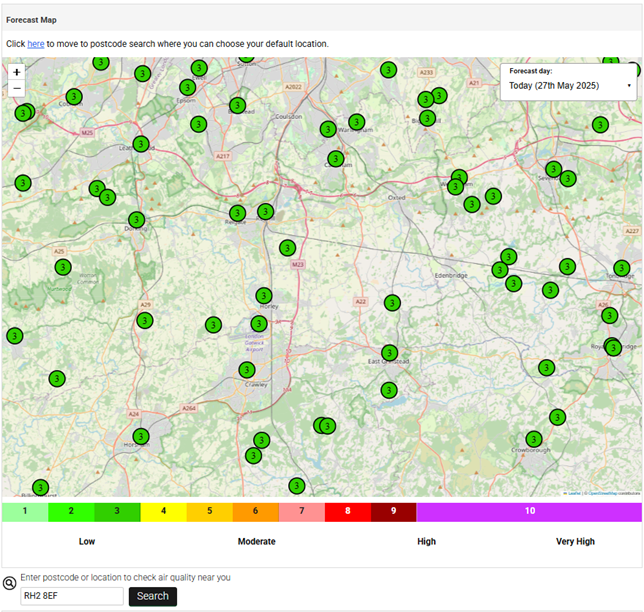Viewport: 644px width, 612px height.
Task: Click the 'here' postcode search link
Action: pos(36,44)
